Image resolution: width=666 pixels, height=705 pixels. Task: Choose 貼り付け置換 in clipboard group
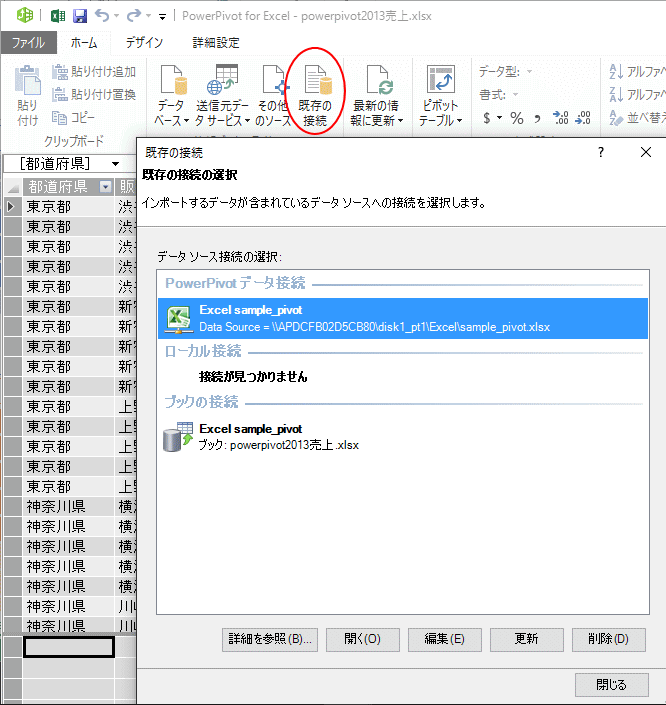94,95
